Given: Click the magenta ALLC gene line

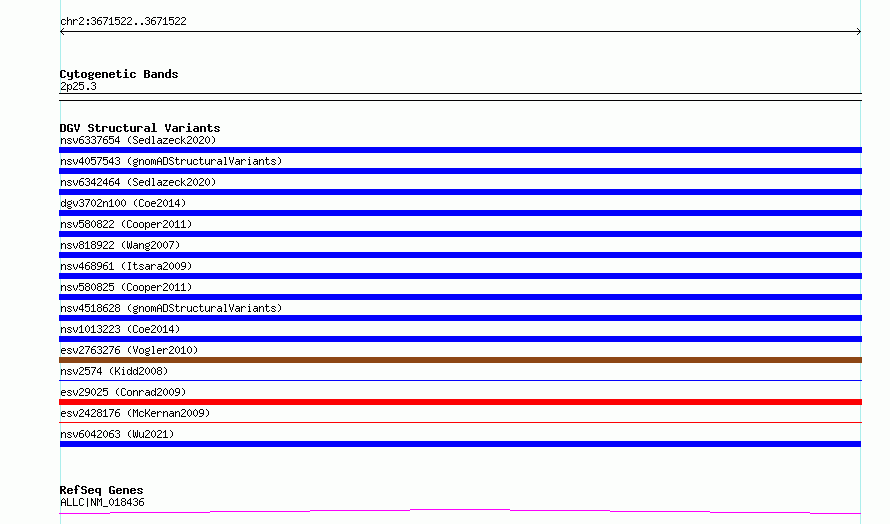Looking at the screenshot, I should (460, 511).
